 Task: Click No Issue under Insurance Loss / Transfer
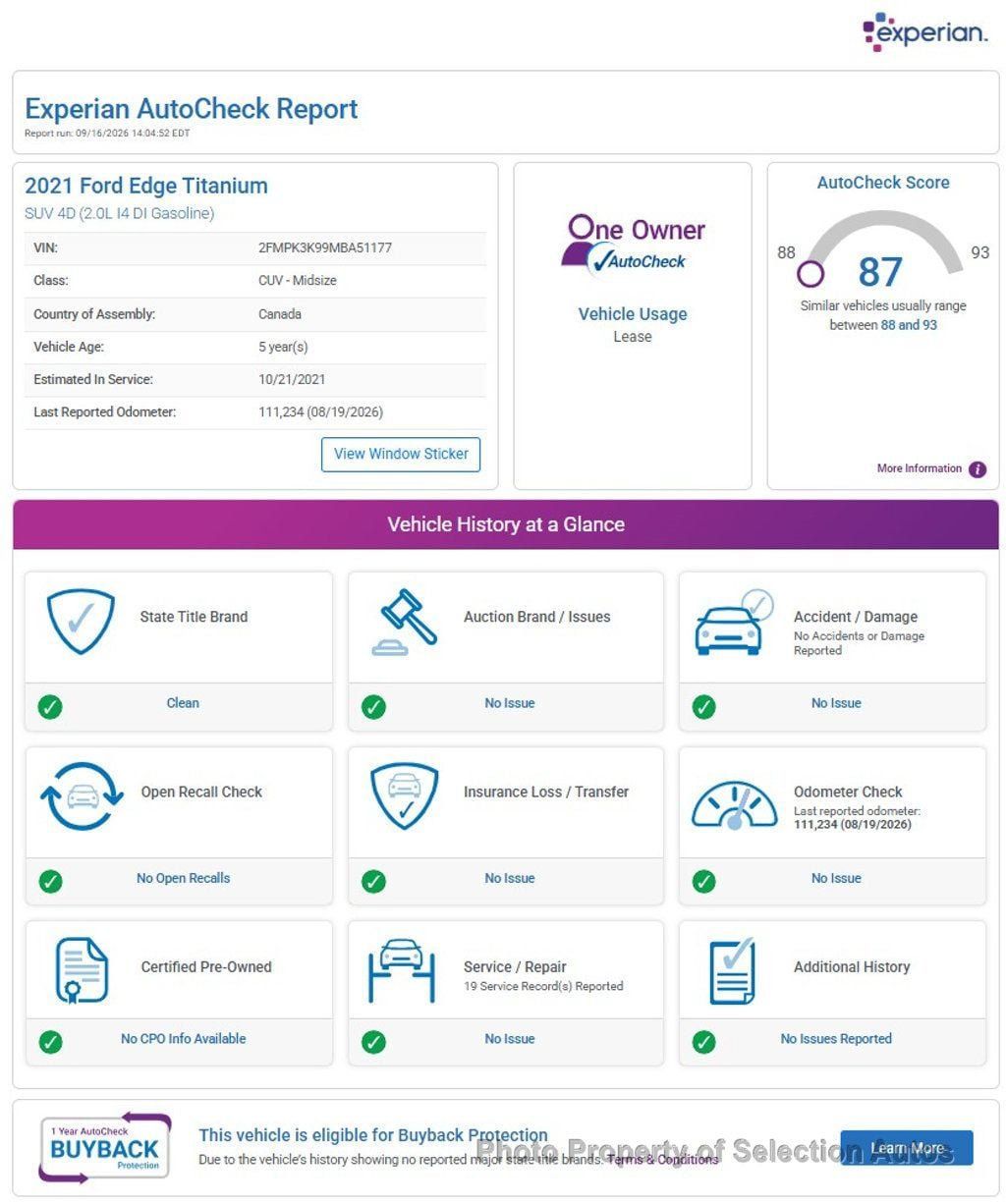coord(510,878)
